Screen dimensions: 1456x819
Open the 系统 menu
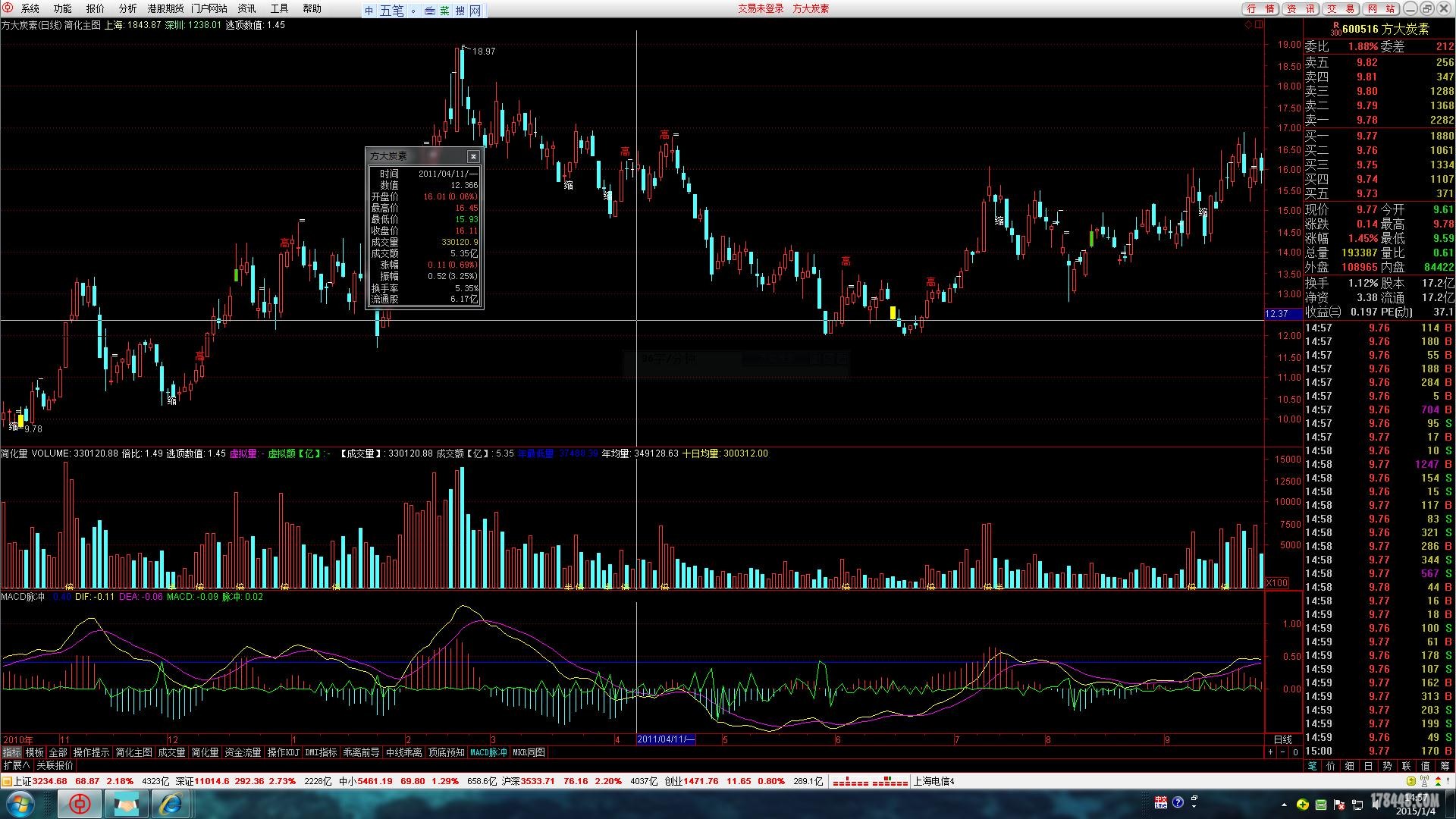(x=30, y=8)
